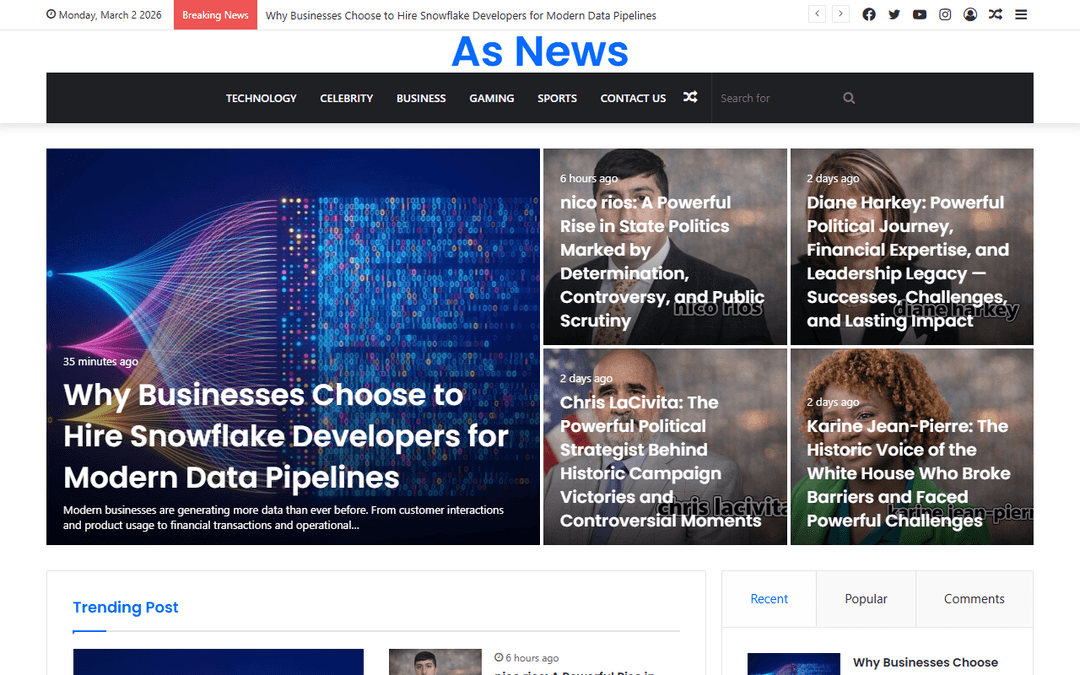The width and height of the screenshot is (1080, 675).
Task: Open the Celebrity menu item
Action: point(346,98)
